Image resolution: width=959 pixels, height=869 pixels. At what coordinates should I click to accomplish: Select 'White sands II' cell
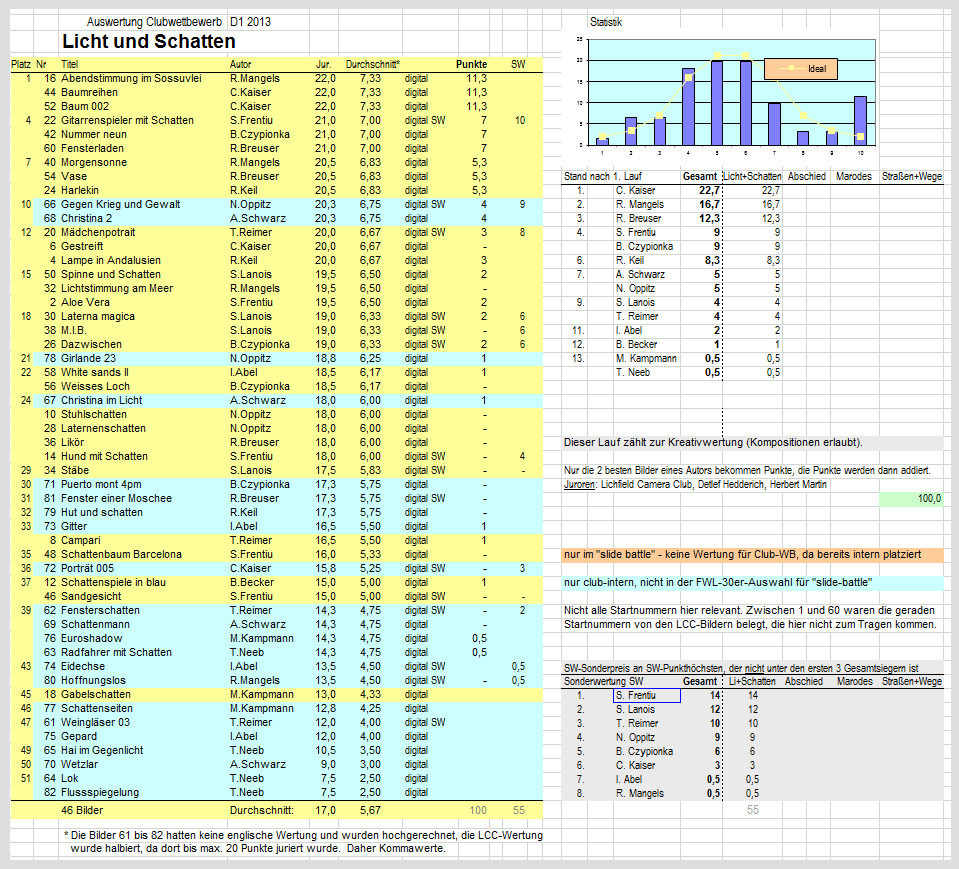95,372
